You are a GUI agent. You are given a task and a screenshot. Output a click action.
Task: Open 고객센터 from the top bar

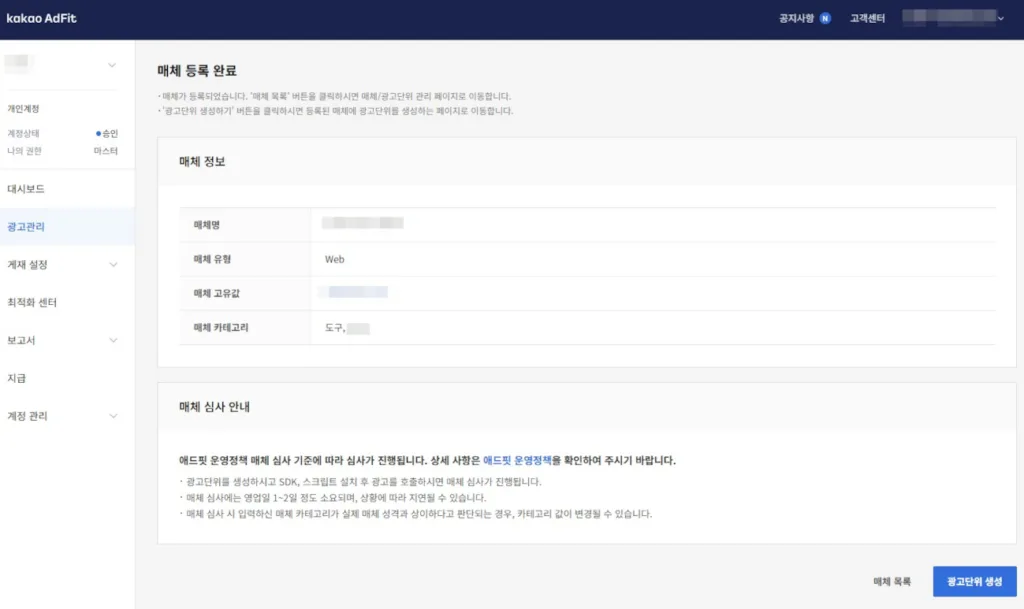[x=866, y=17]
